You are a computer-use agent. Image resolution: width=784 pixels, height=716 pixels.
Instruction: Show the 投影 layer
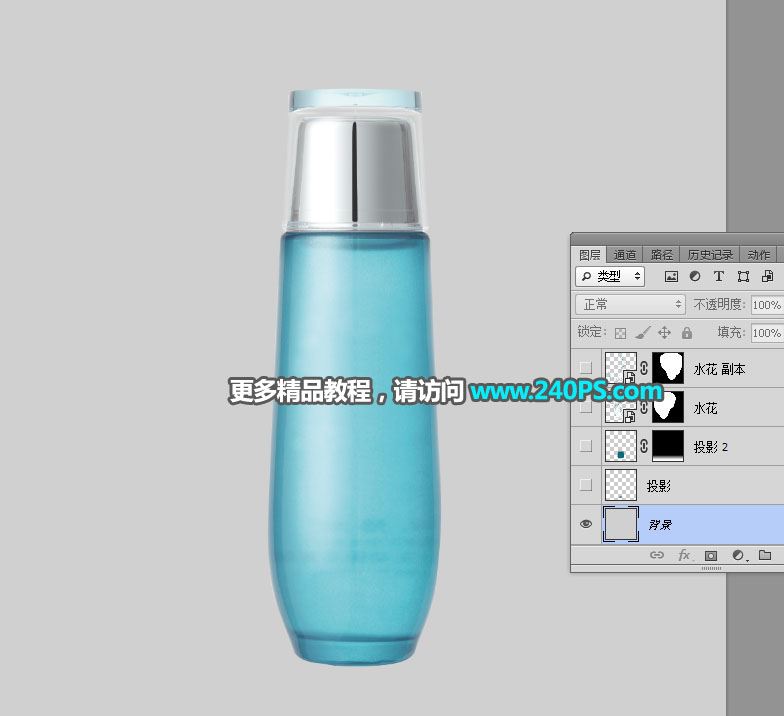586,484
